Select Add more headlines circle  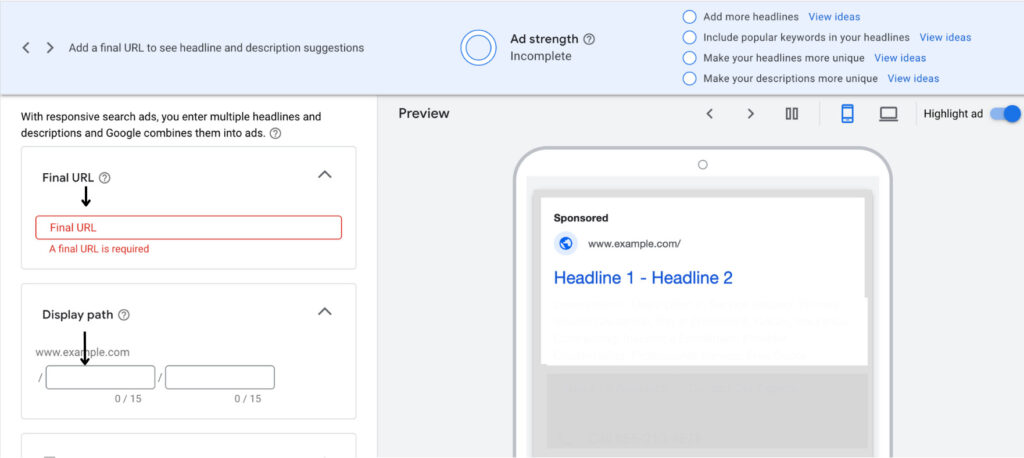coord(689,17)
